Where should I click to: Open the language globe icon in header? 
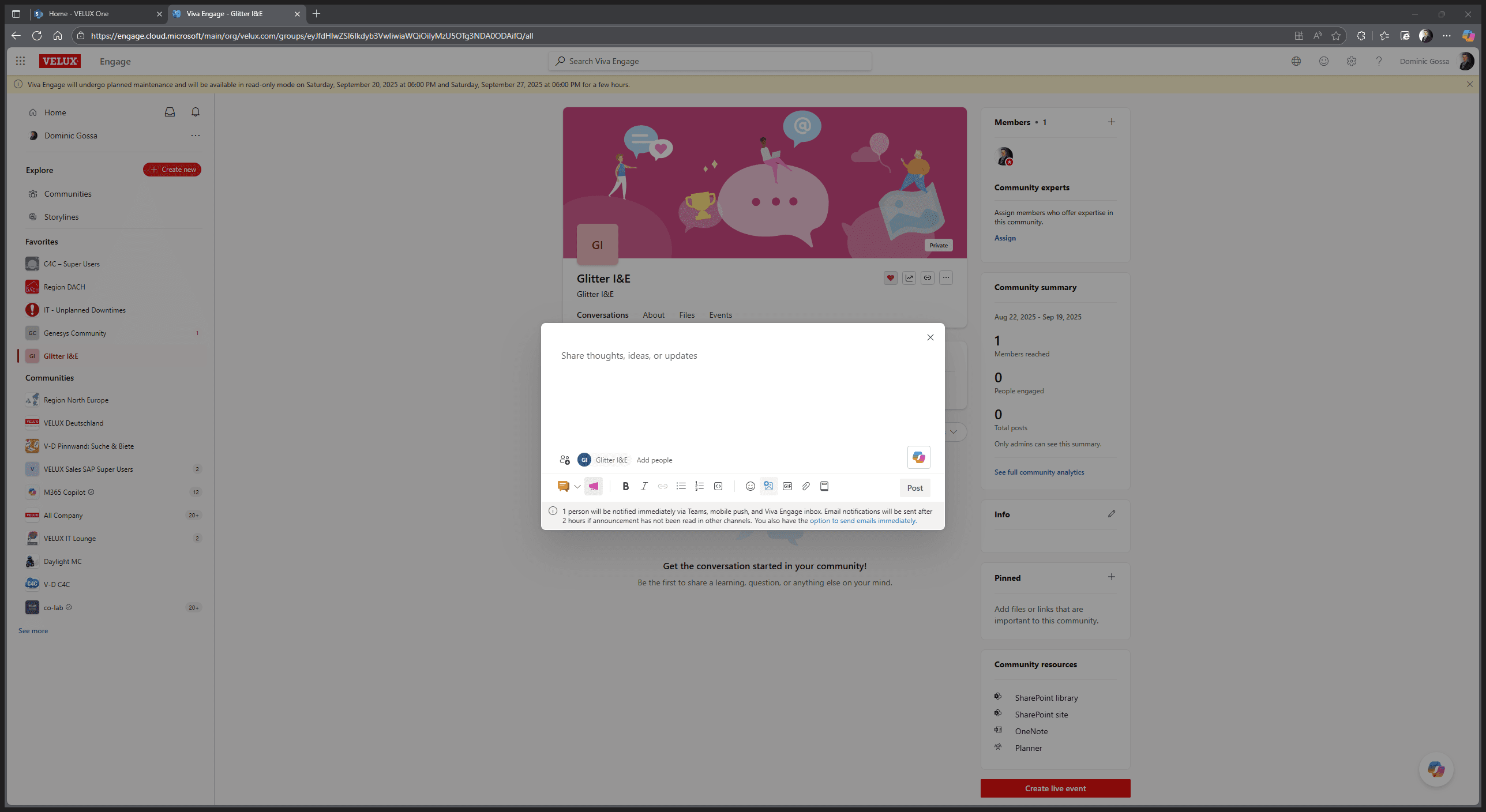[1296, 61]
